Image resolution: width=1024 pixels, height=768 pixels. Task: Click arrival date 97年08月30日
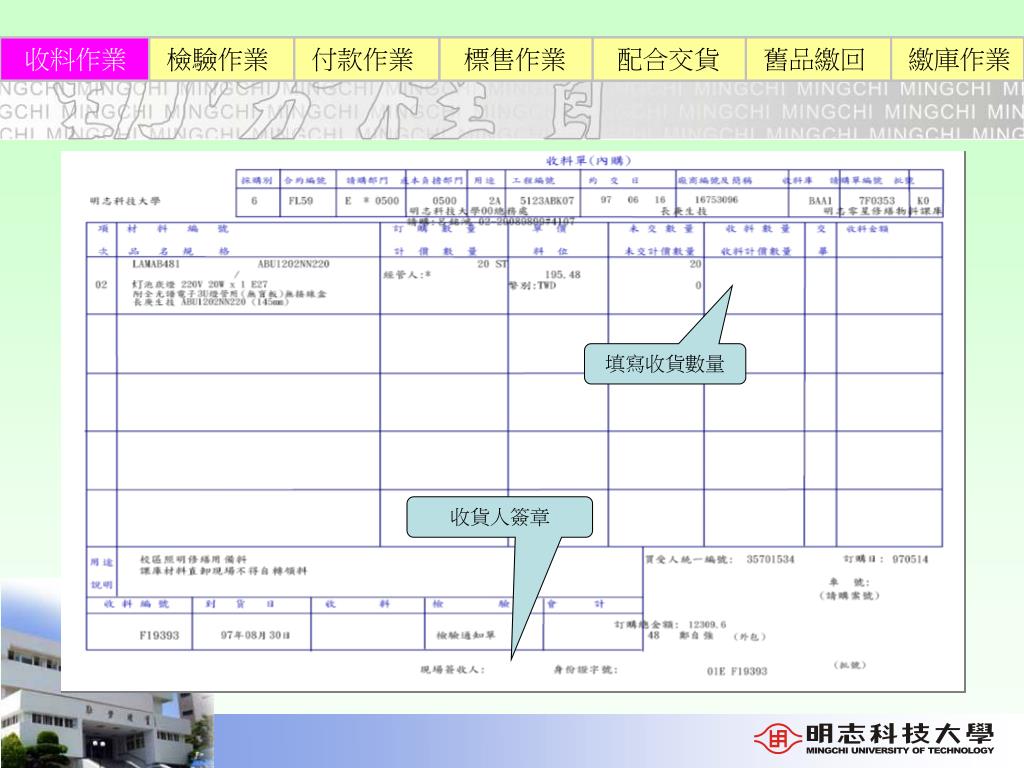pyautogui.click(x=255, y=635)
